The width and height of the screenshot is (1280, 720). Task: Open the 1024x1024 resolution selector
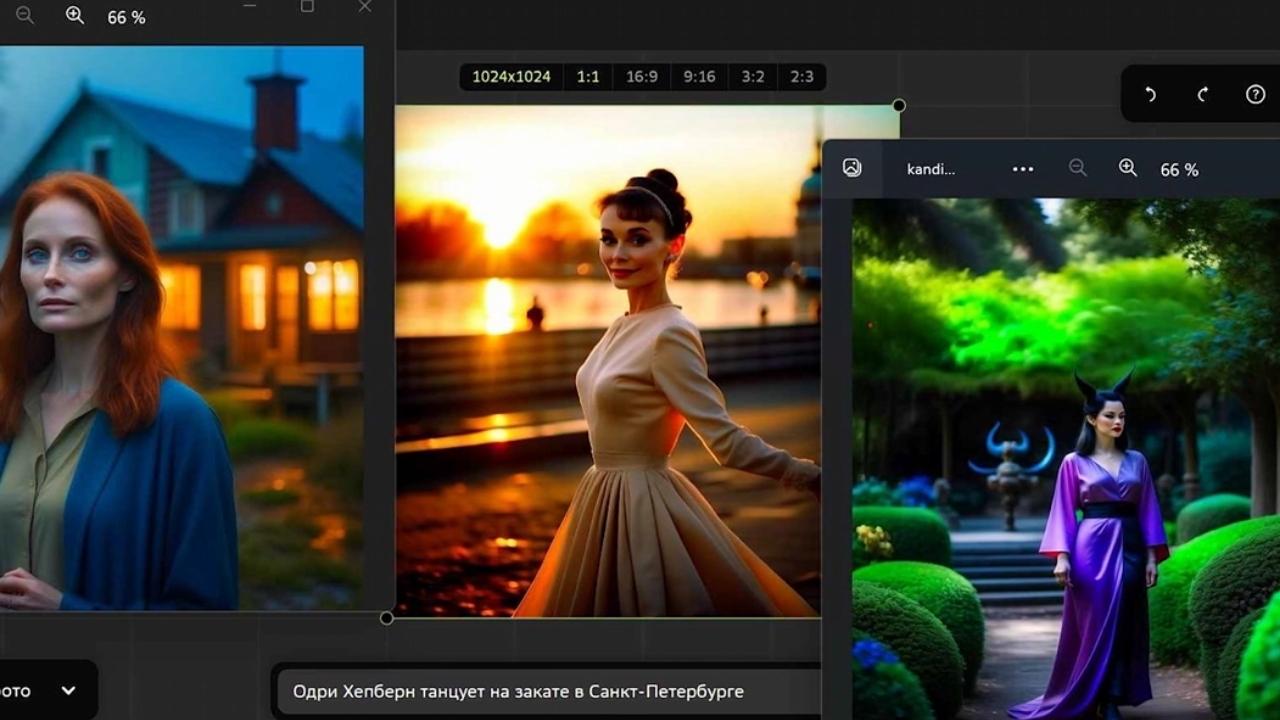[x=511, y=77]
